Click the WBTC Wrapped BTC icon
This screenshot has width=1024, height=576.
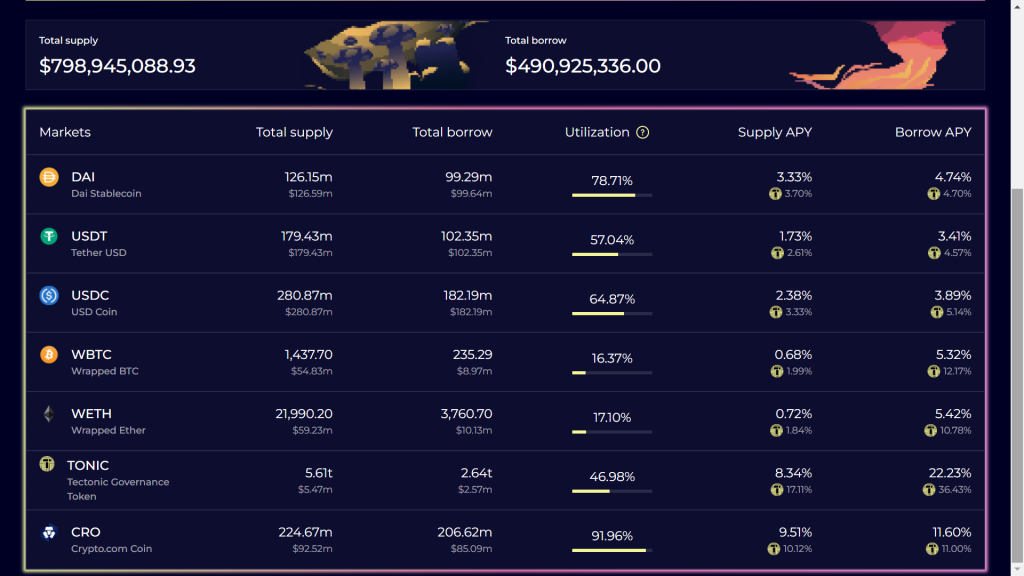pos(49,354)
